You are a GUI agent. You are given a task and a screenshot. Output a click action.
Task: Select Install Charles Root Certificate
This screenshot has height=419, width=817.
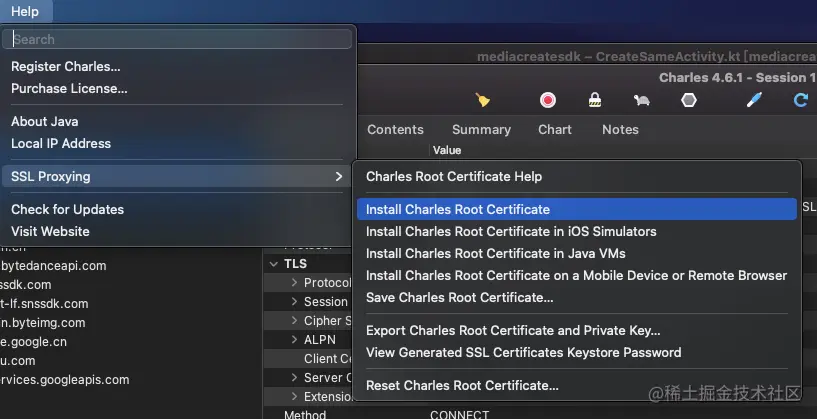pos(577,209)
